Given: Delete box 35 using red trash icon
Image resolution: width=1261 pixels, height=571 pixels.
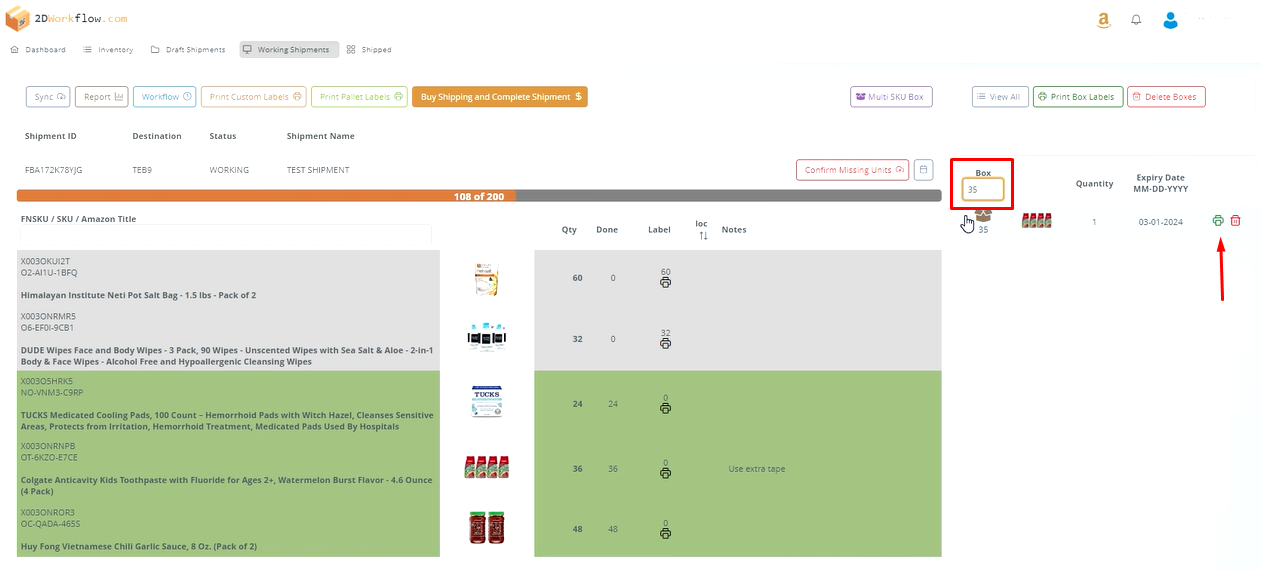Looking at the screenshot, I should point(1235,221).
